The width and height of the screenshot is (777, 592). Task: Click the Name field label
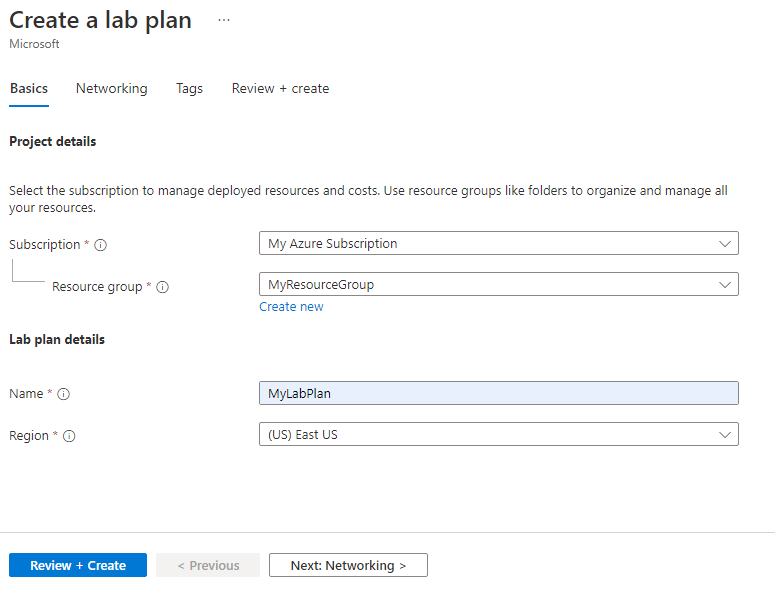click(x=26, y=394)
